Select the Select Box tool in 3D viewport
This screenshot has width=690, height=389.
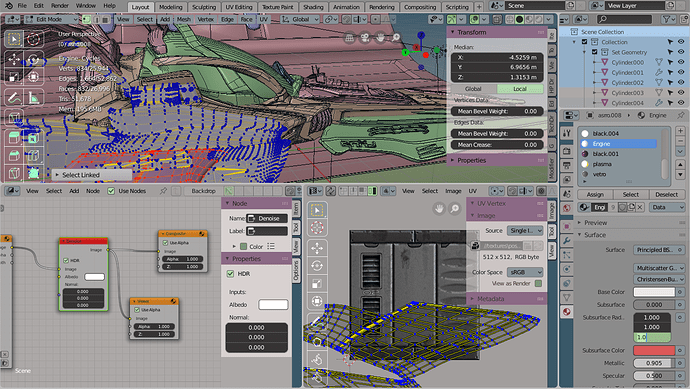pos(14,39)
